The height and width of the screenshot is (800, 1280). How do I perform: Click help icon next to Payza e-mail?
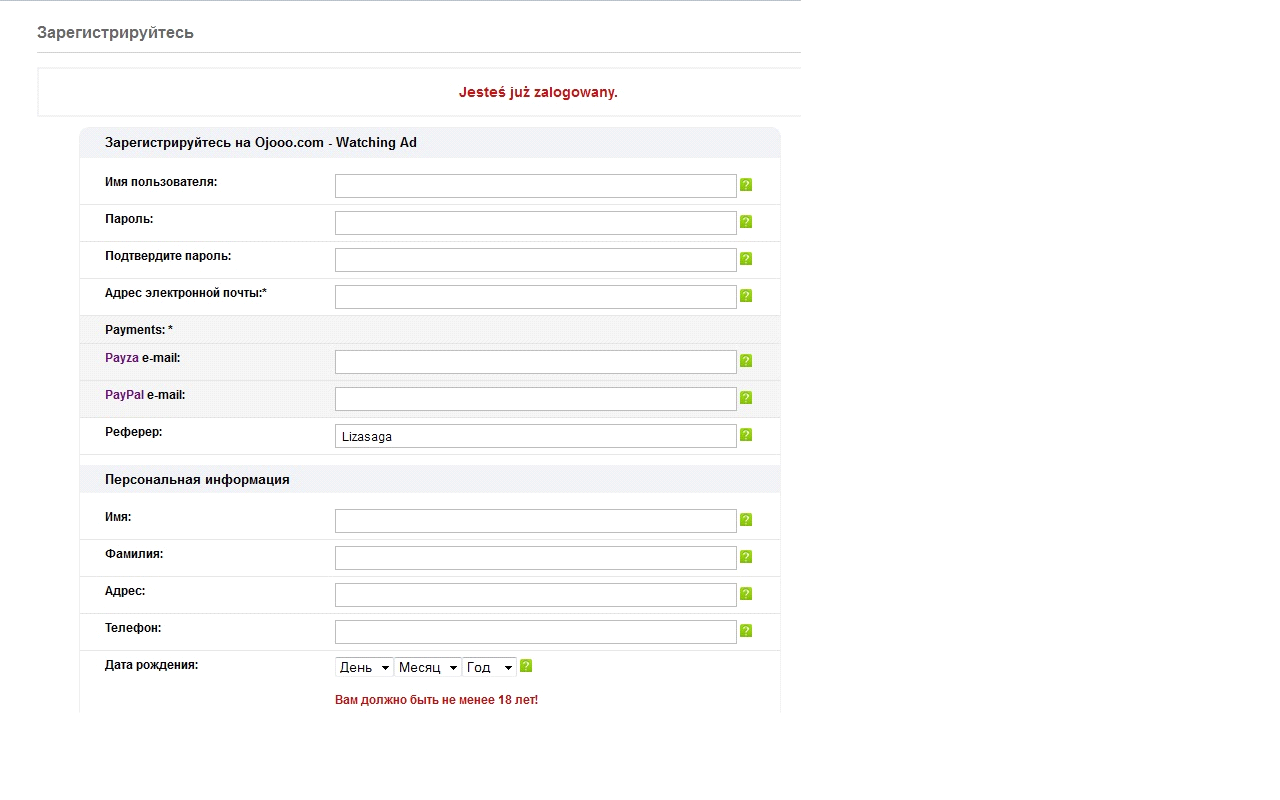click(x=746, y=361)
